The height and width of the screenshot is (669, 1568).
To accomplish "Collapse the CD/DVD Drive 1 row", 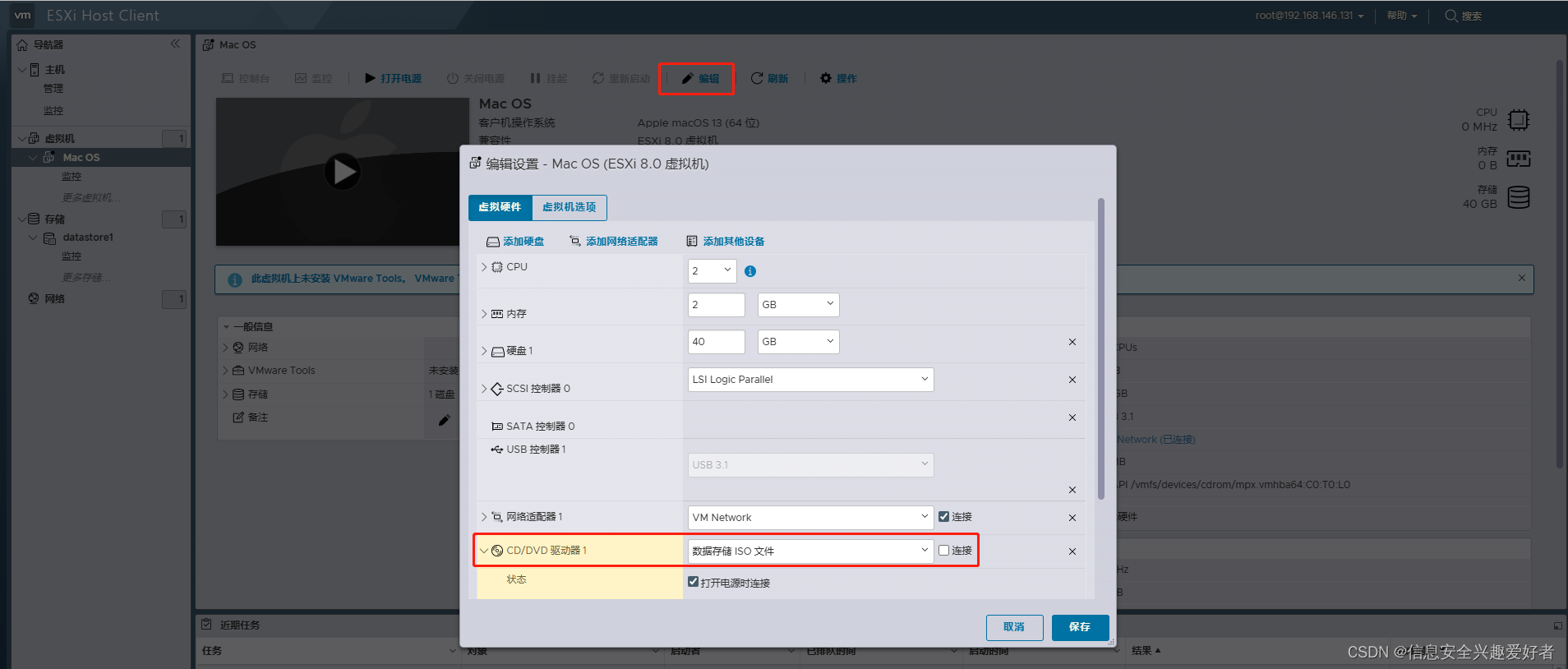I will (484, 550).
